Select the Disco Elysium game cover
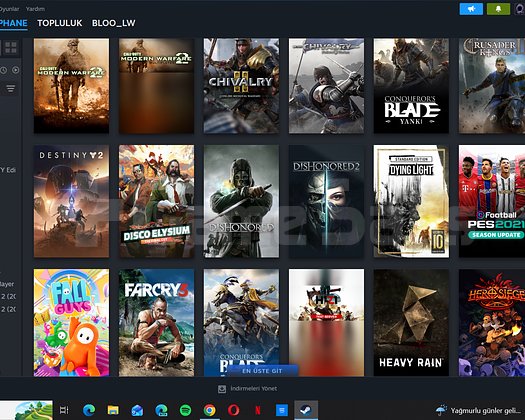This screenshot has height=420, width=525. tap(156, 201)
